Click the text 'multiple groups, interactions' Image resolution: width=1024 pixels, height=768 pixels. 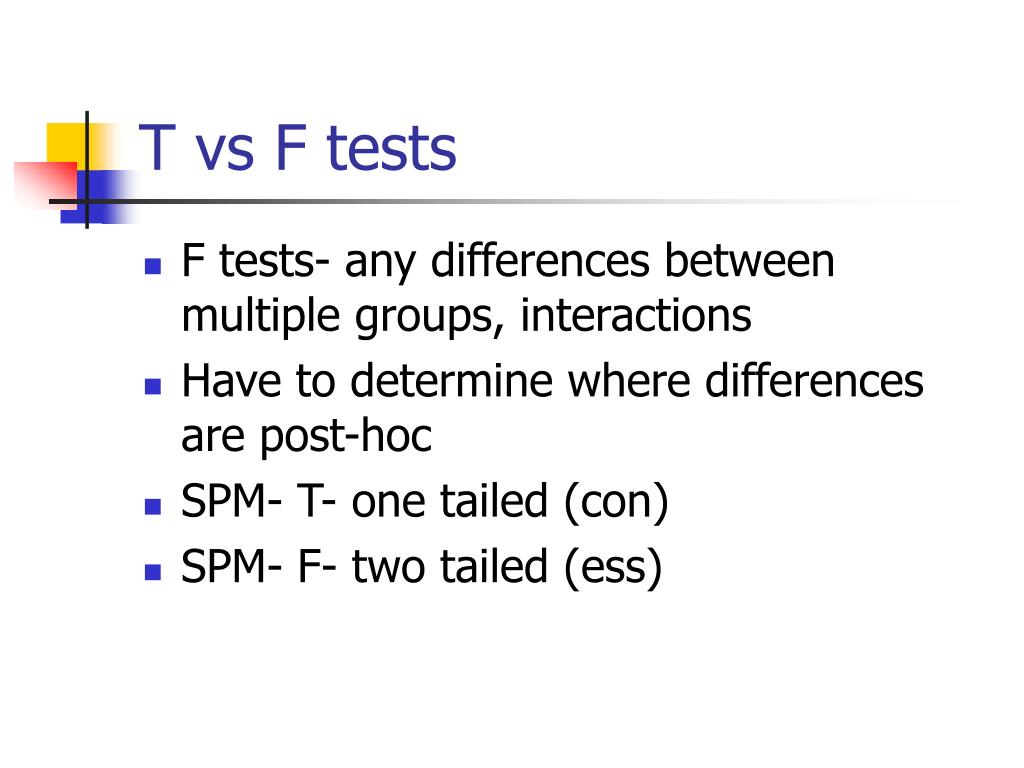click(466, 317)
